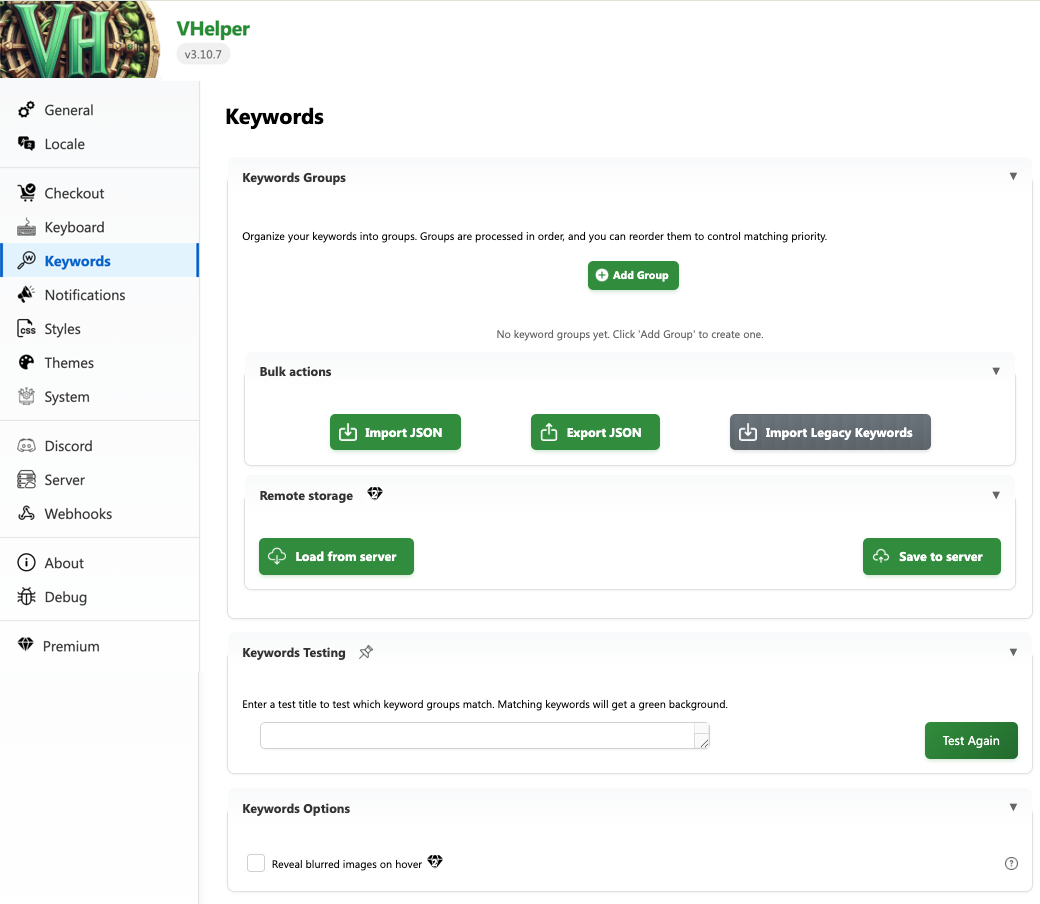Collapse the Keywords Groups section
Image resolution: width=1040 pixels, height=904 pixels.
pyautogui.click(x=1013, y=176)
